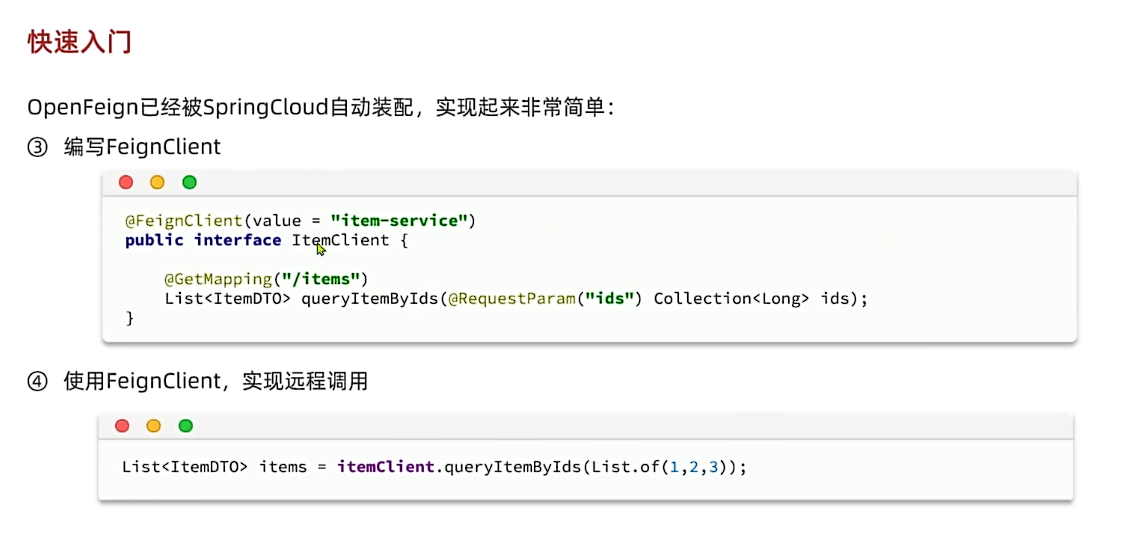This screenshot has height=546, width=1143.
Task: Click the circled number ④ step marker
Action: pyautogui.click(x=37, y=381)
